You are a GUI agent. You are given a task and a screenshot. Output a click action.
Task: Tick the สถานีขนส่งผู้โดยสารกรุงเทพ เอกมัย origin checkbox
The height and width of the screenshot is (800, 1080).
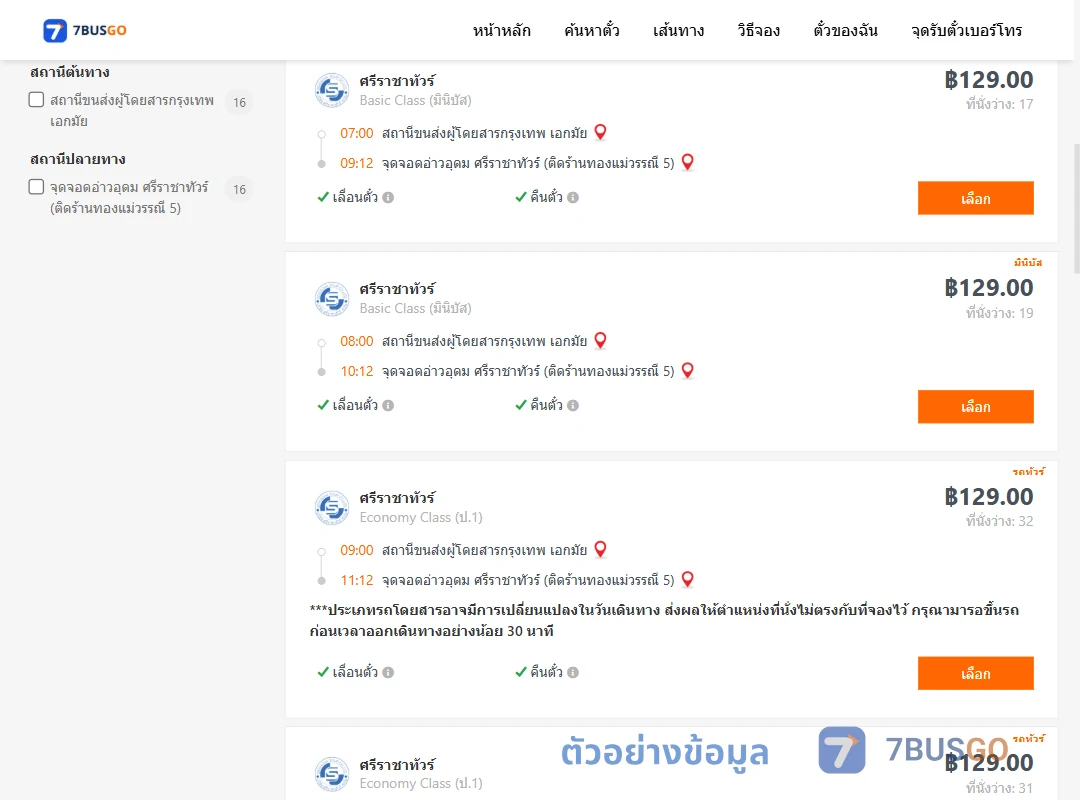click(37, 99)
